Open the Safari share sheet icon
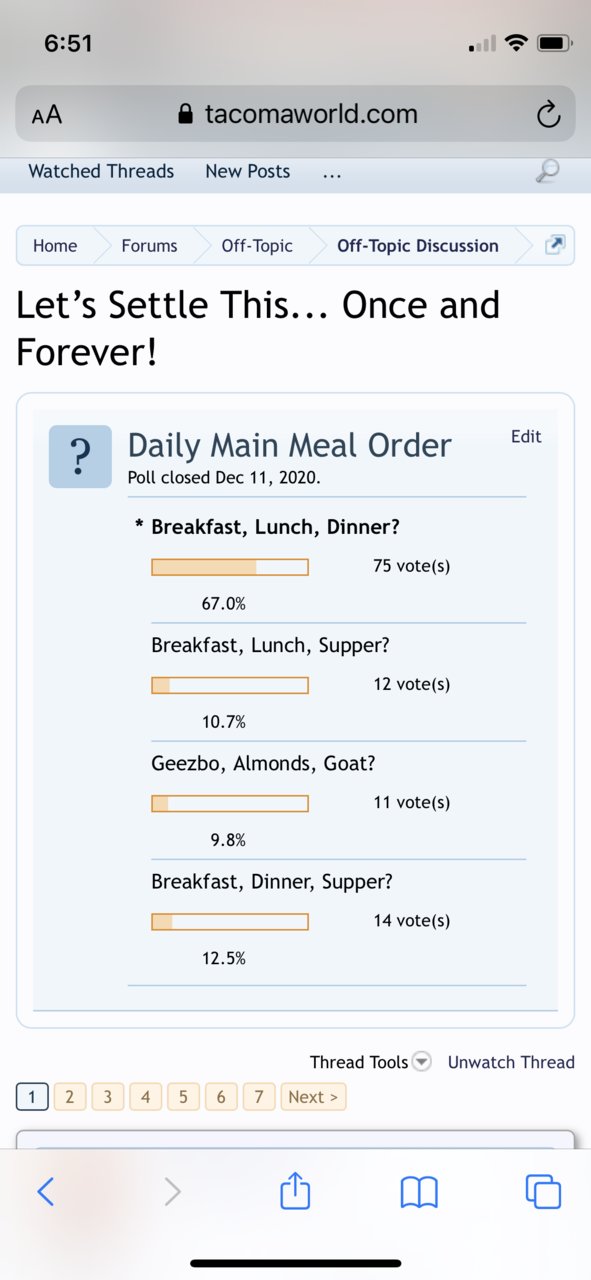This screenshot has width=591, height=1280. 295,1189
